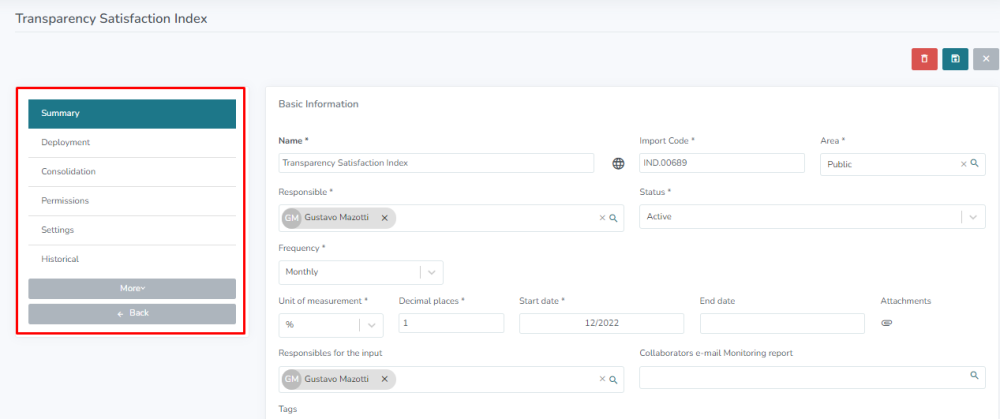
Task: Open the Frequency Monthly dropdown
Action: click(431, 271)
